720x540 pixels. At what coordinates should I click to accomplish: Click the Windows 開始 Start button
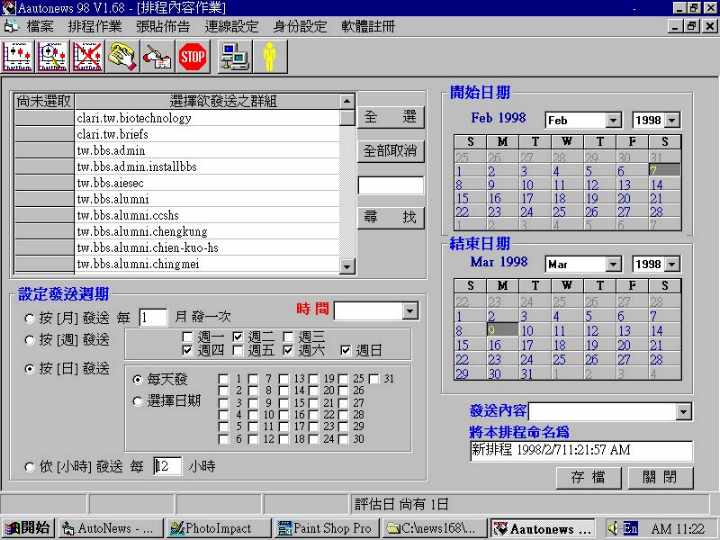click(28, 528)
